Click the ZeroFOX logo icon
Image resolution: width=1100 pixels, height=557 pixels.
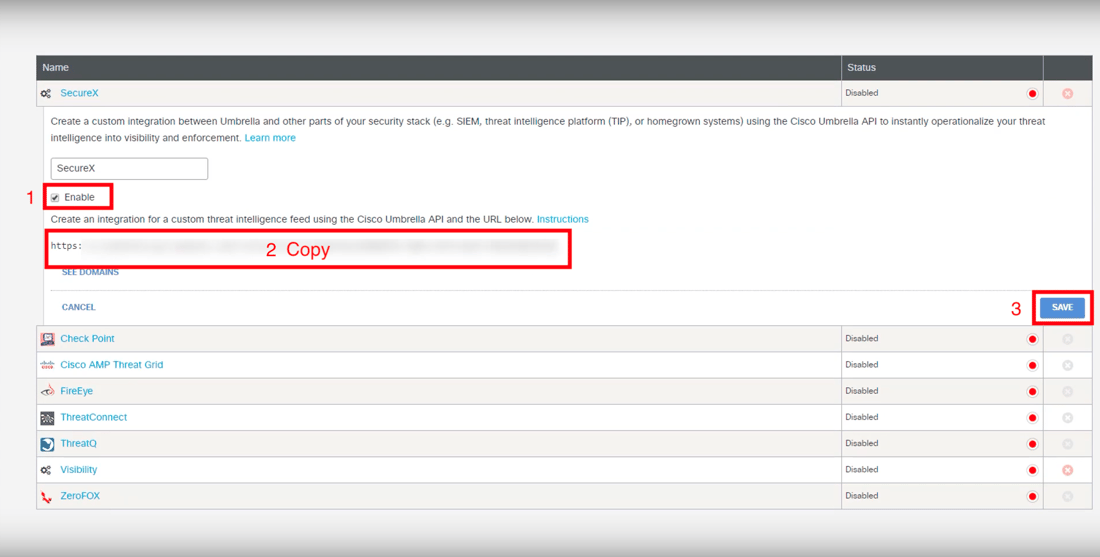(x=46, y=497)
